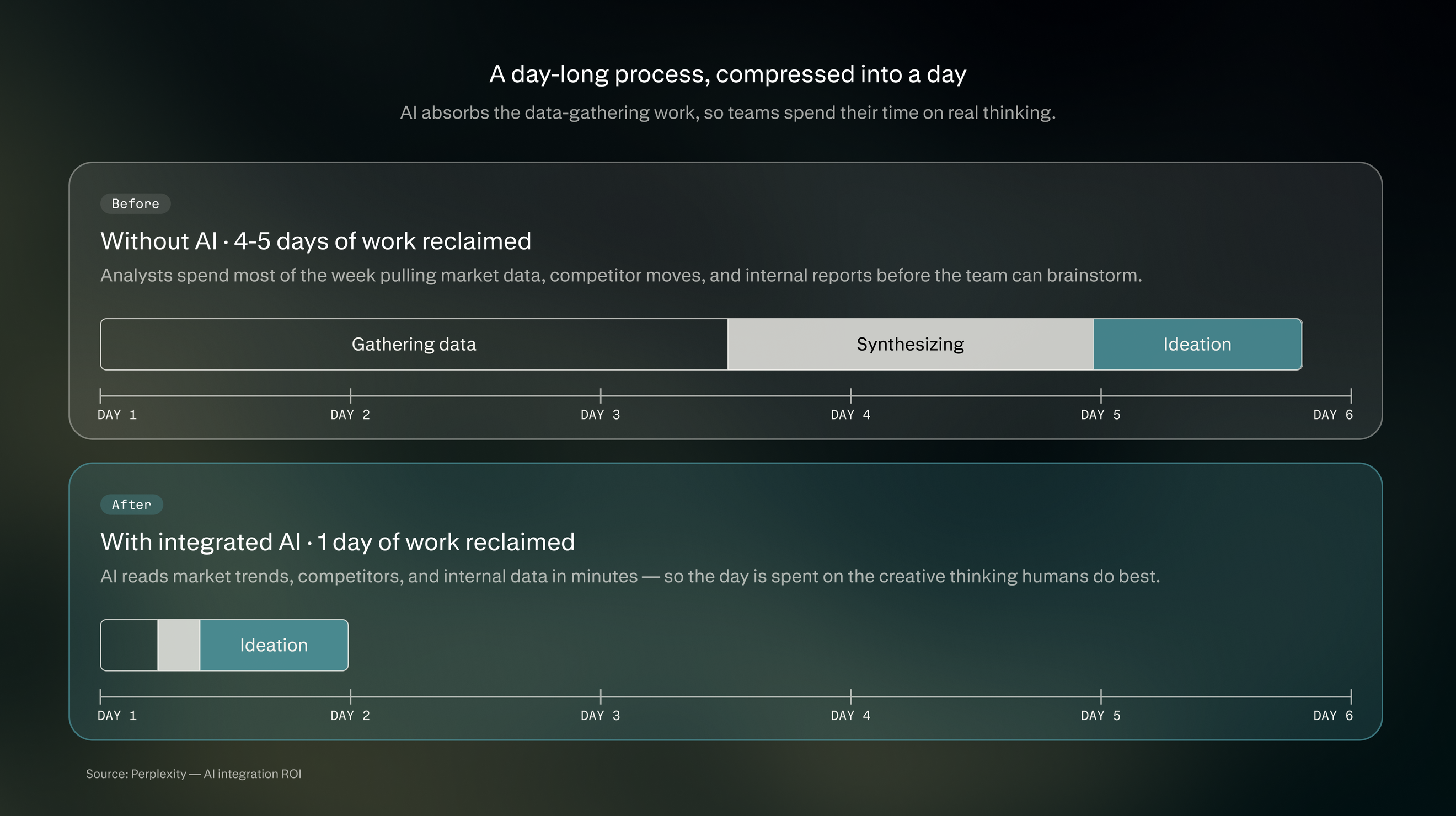Click DAY 6 marker on Before timeline
1456x816 pixels.
(1333, 415)
